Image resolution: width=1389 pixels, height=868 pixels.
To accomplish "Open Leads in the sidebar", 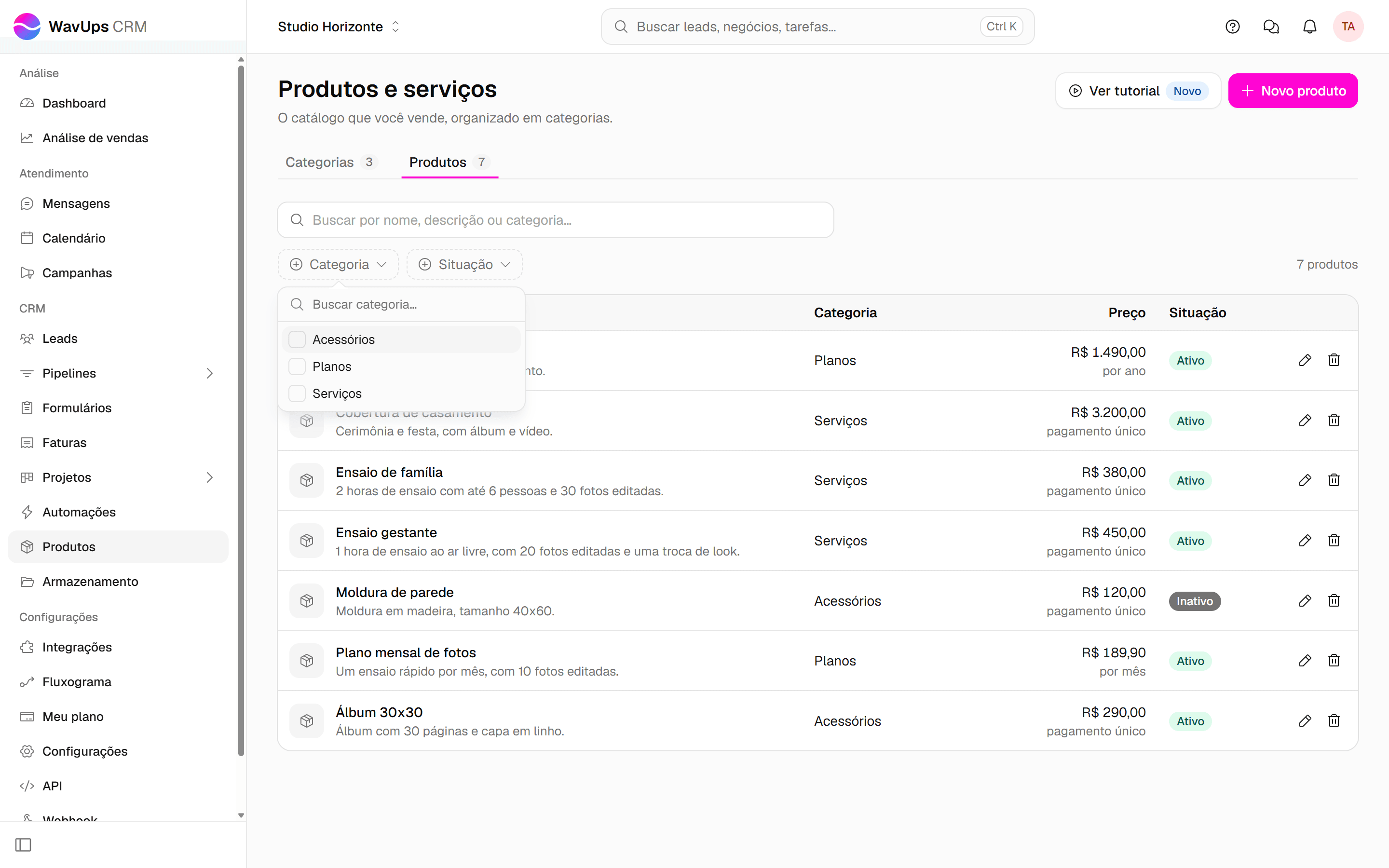I will coord(118,339).
